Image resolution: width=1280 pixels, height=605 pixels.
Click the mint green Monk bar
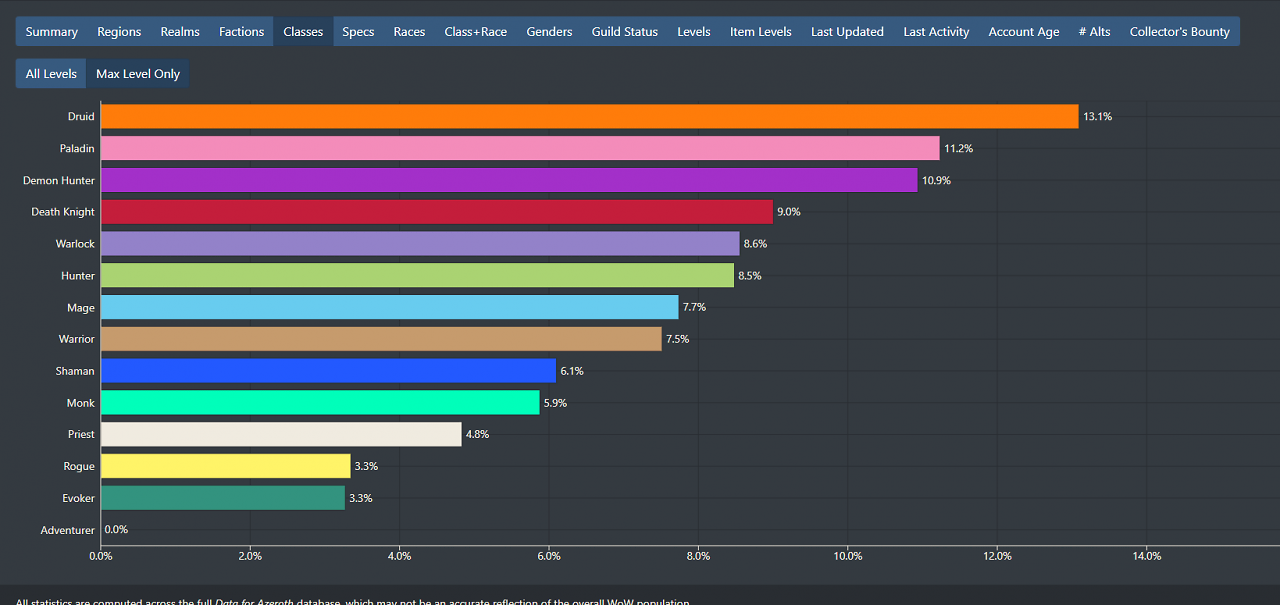pyautogui.click(x=320, y=403)
